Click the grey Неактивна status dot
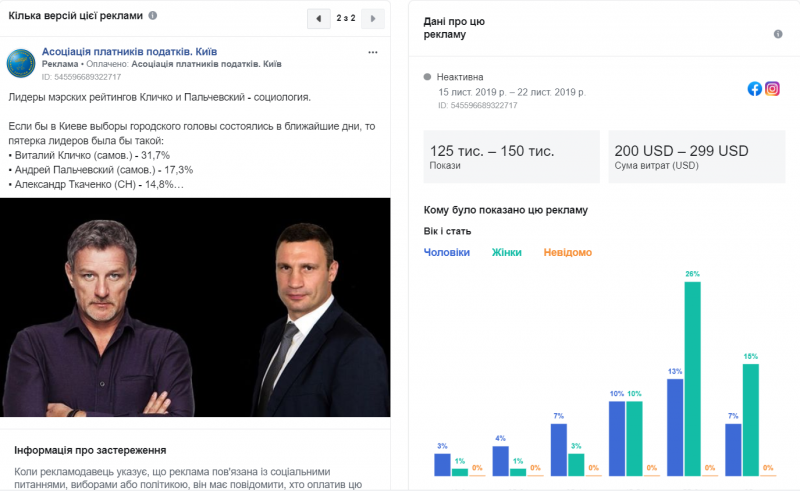Image resolution: width=800 pixels, height=491 pixels. click(x=427, y=76)
